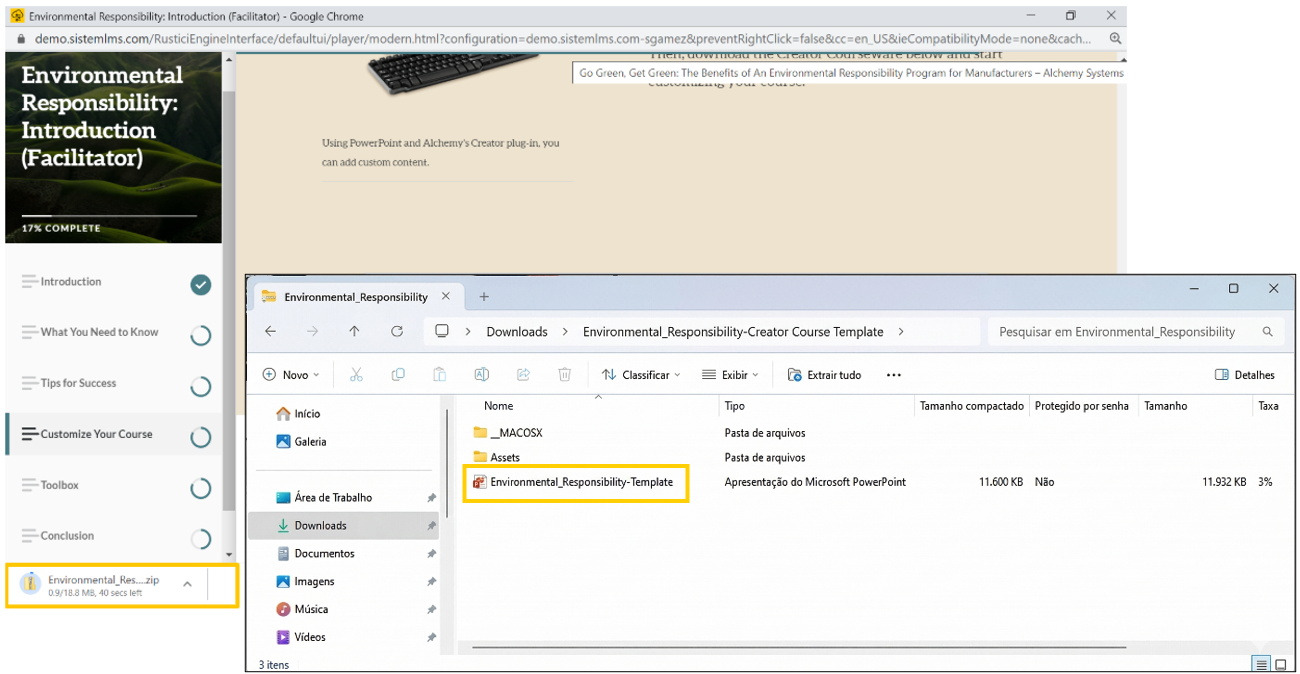The width and height of the screenshot is (1300, 674).
Task: Open the Novo dropdown menu
Action: (291, 375)
